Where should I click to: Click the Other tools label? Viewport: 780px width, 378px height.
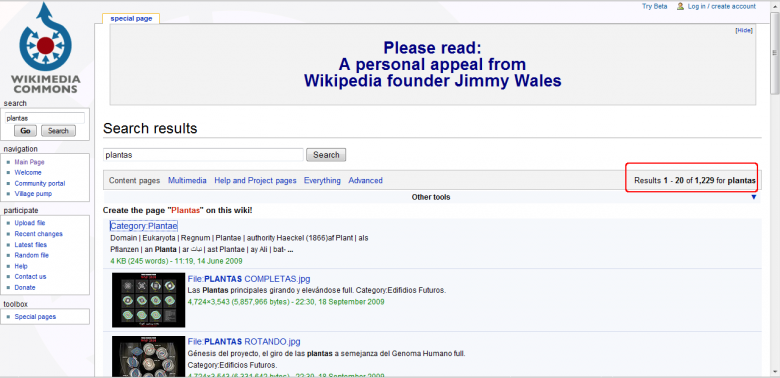[x=431, y=197]
